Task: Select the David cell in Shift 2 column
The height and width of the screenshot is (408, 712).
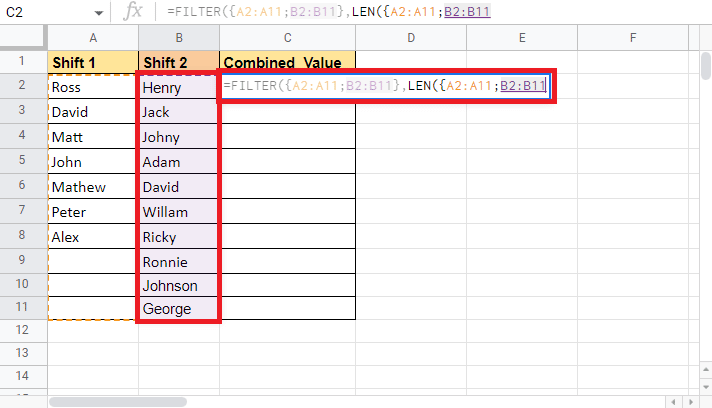Action: pos(179,187)
